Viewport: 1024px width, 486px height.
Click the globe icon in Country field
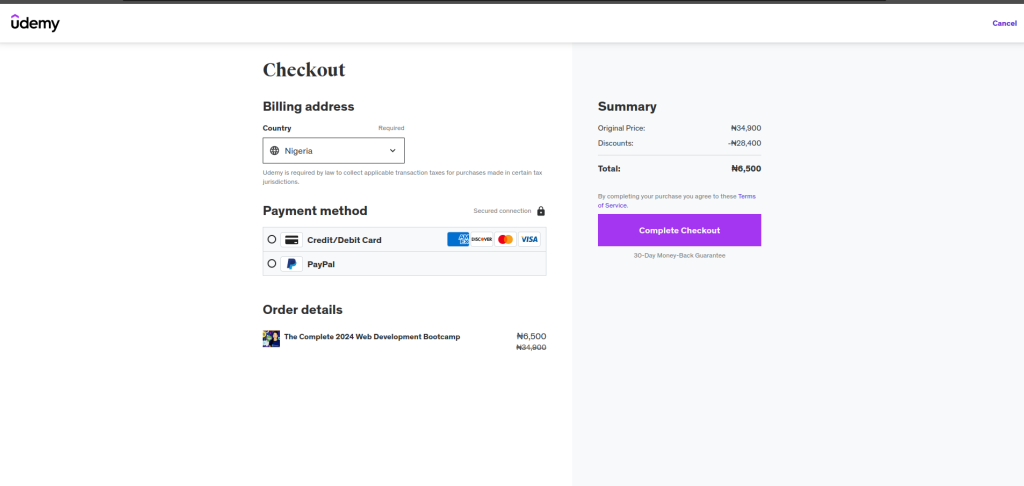coord(274,150)
